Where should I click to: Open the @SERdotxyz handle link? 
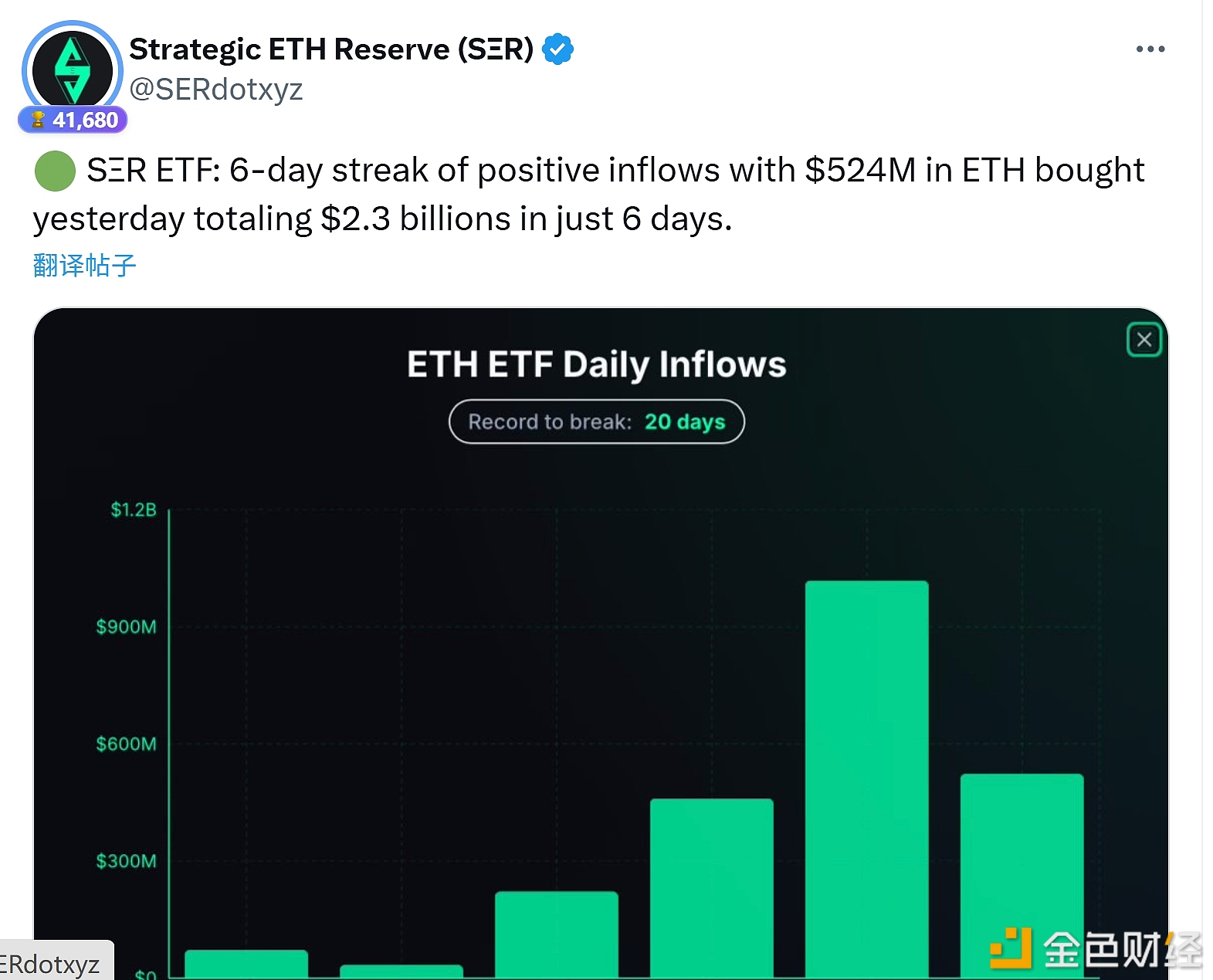[215, 90]
